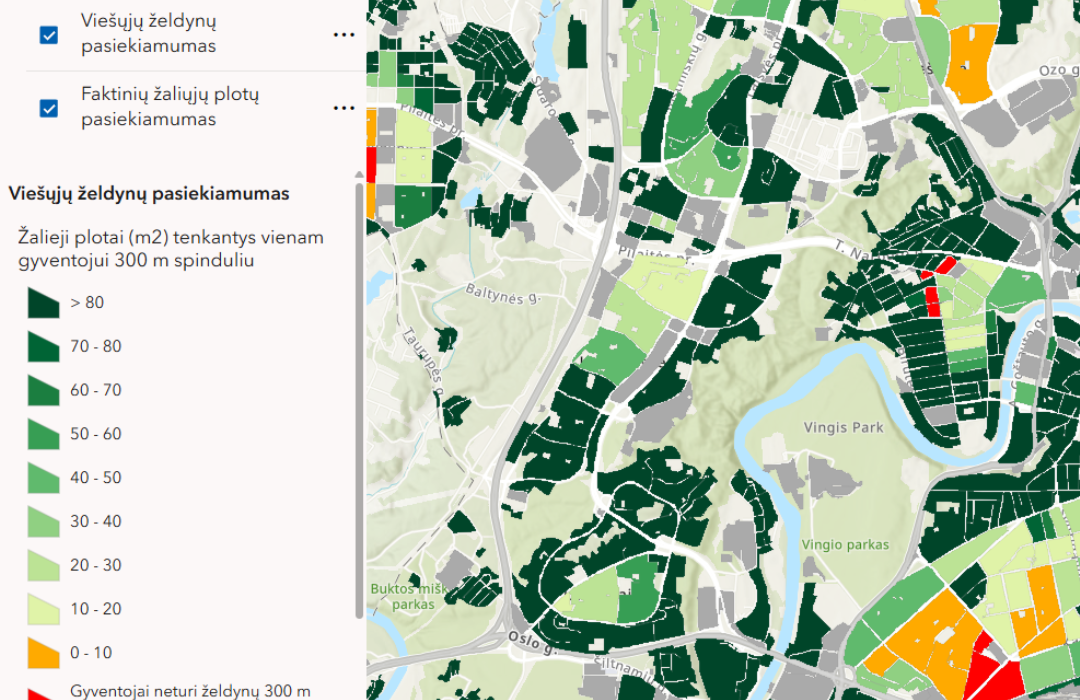Image resolution: width=1080 pixels, height=700 pixels.
Task: Click the legend panel vertical scrollbar
Action: (x=359, y=400)
